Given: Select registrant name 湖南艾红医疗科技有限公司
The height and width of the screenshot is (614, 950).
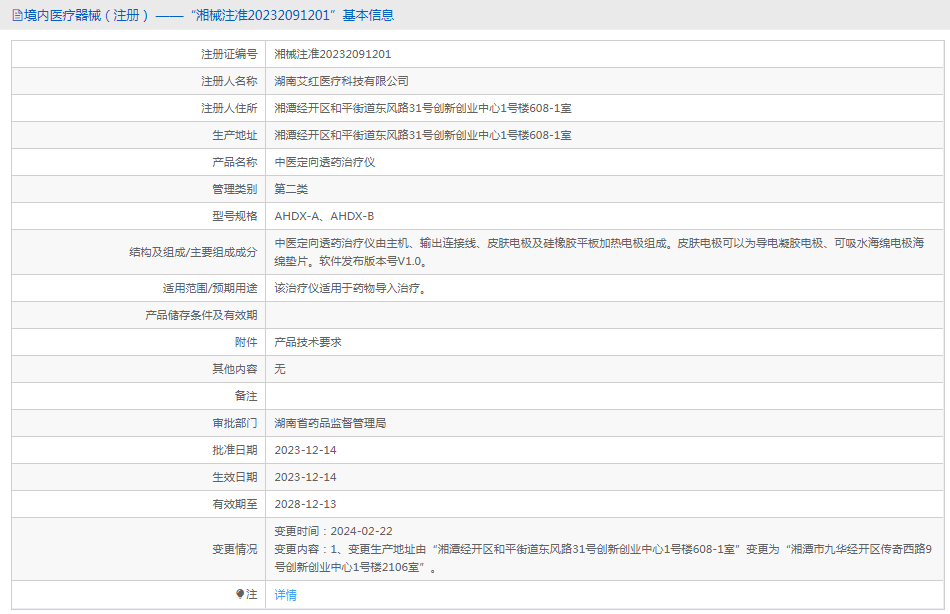Looking at the screenshot, I should point(341,81).
